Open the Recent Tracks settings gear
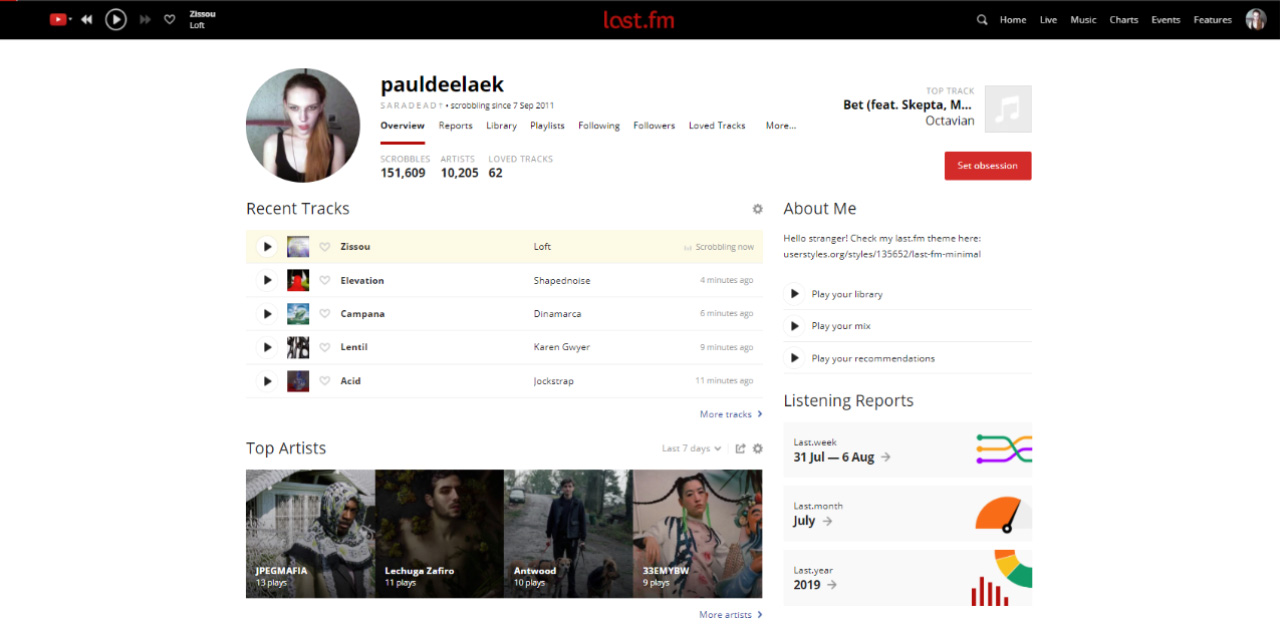 click(757, 209)
